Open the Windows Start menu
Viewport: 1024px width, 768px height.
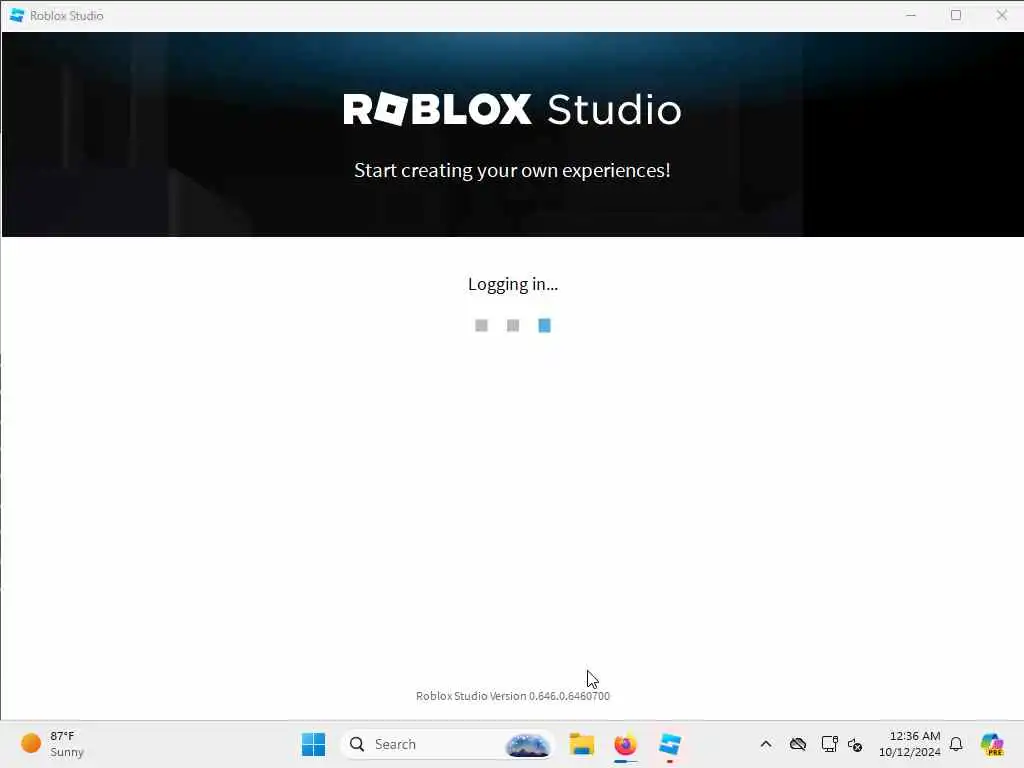click(313, 744)
